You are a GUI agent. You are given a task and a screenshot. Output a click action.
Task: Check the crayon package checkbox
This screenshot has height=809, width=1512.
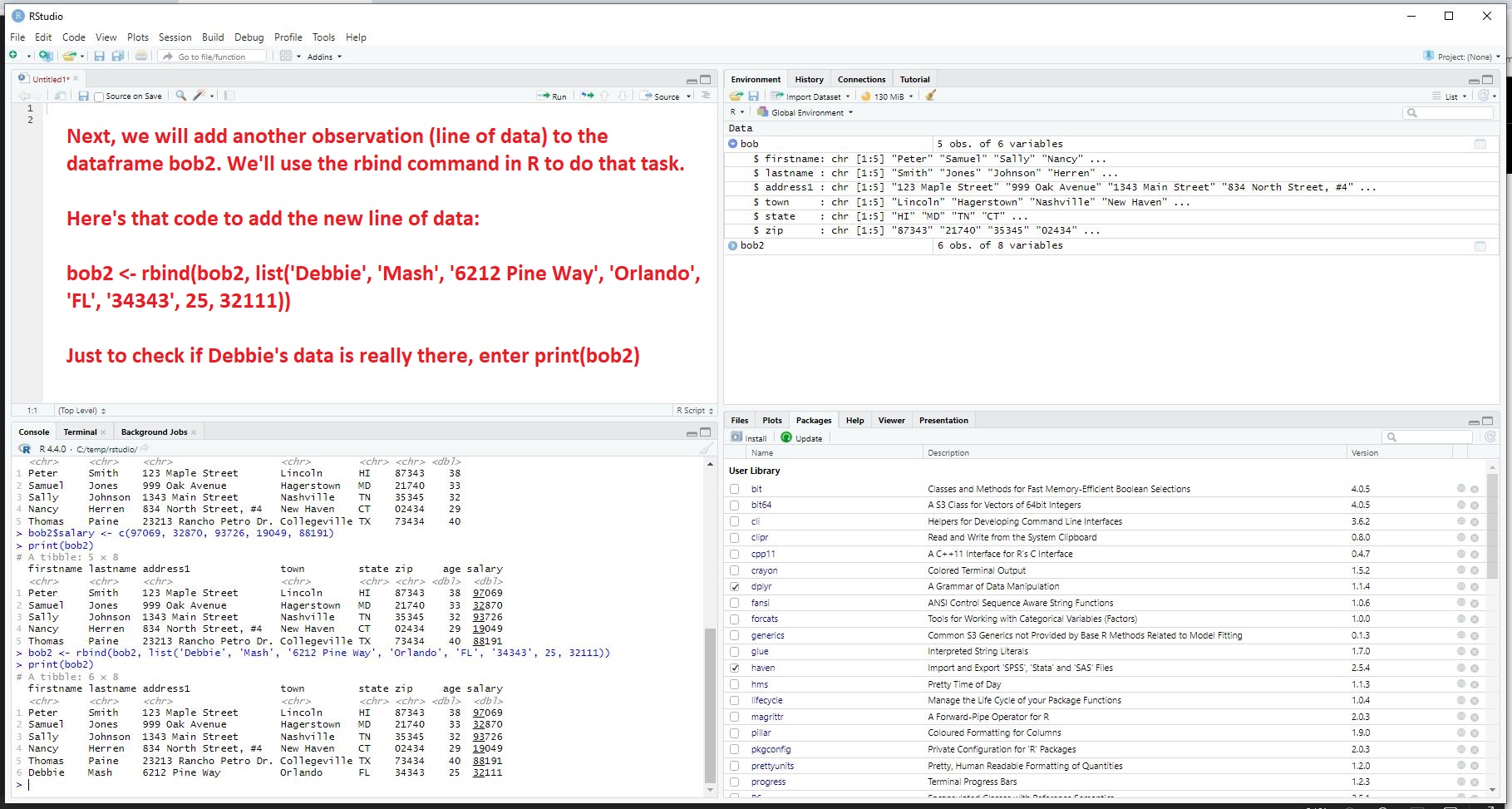735,570
